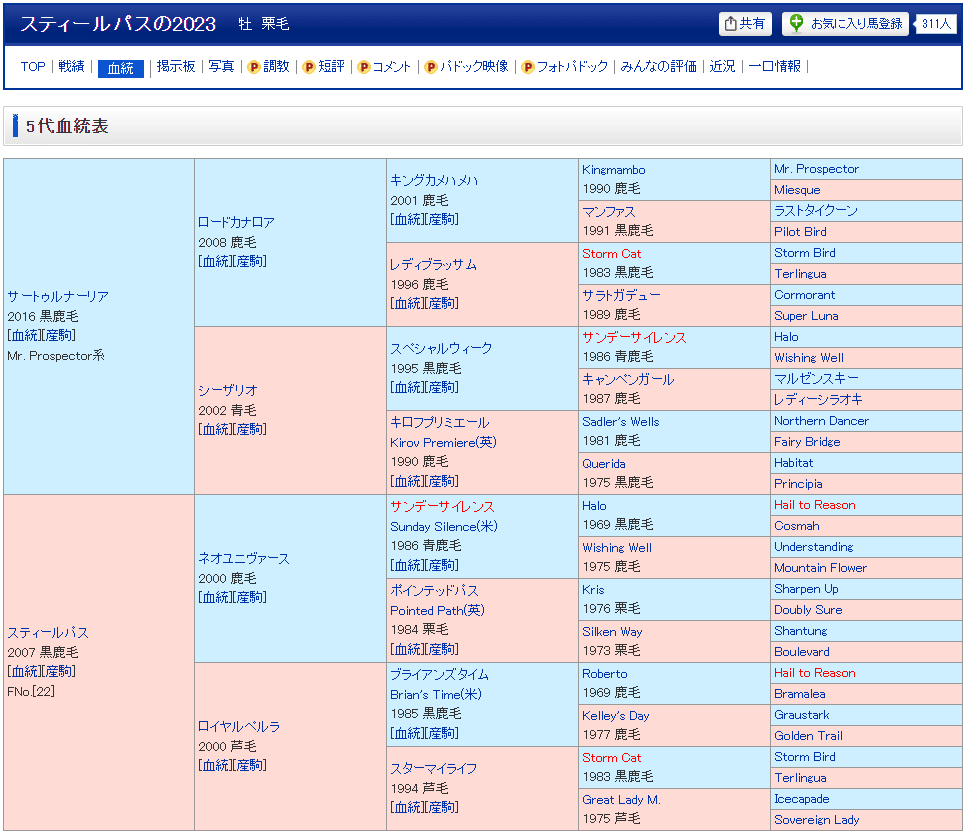Open Sovereign Lady link
The width and height of the screenshot is (964, 833).
pos(817,819)
